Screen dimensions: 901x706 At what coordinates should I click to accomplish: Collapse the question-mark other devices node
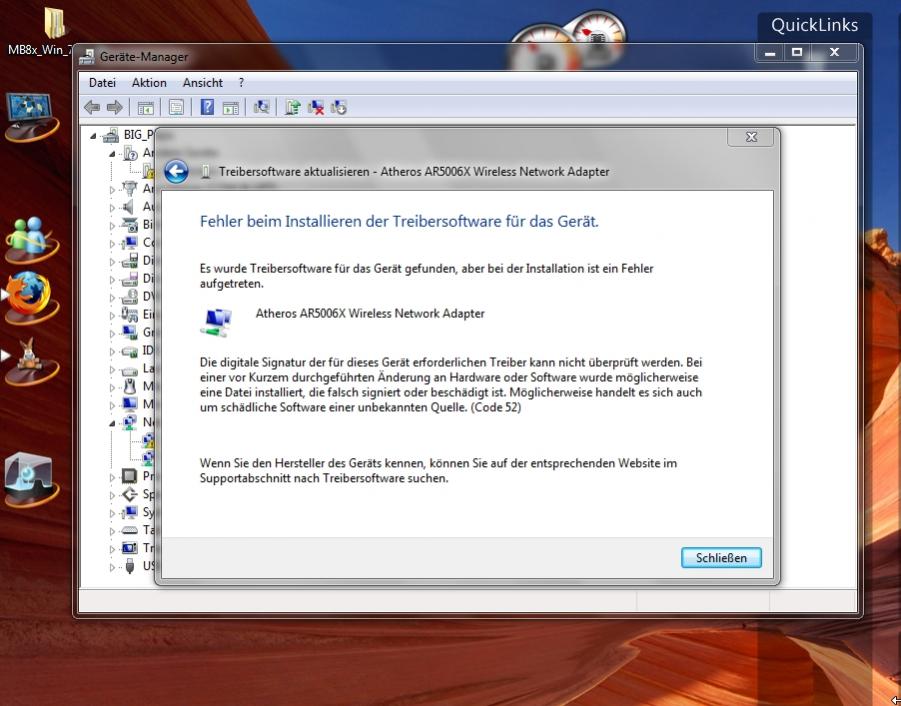[x=112, y=154]
